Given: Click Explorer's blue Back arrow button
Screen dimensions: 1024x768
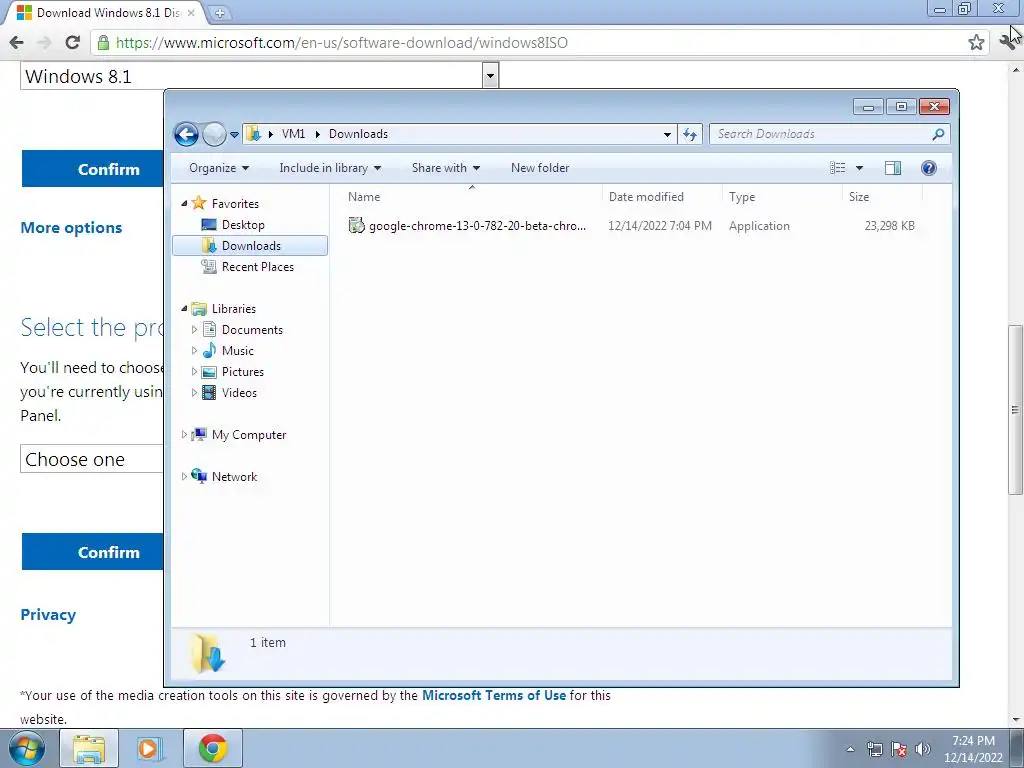Looking at the screenshot, I should pos(186,135).
